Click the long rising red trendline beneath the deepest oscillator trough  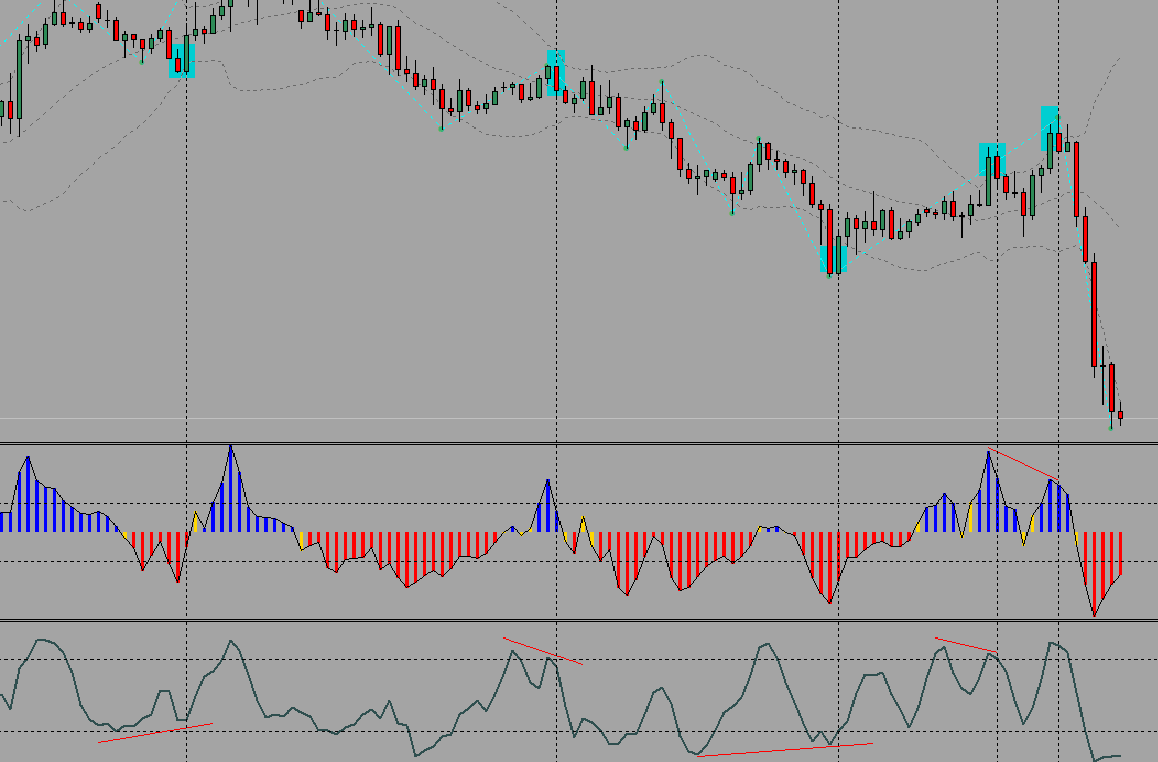click(784, 749)
